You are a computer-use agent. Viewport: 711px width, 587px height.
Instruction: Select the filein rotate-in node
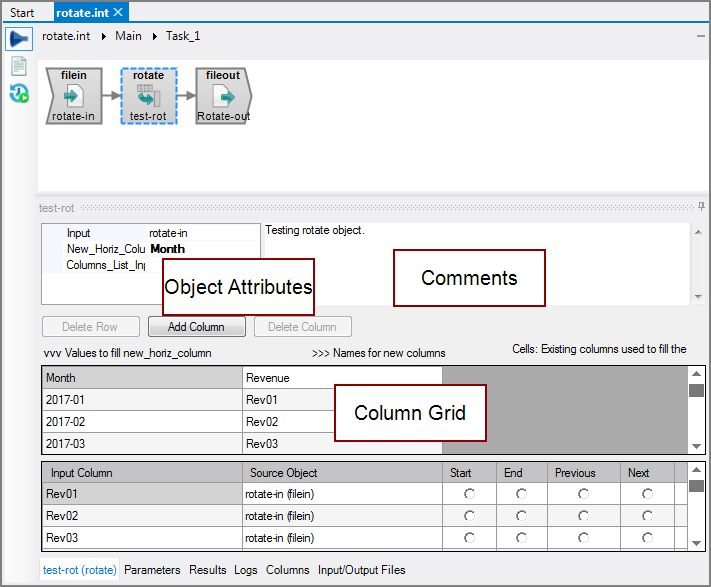coord(74,96)
